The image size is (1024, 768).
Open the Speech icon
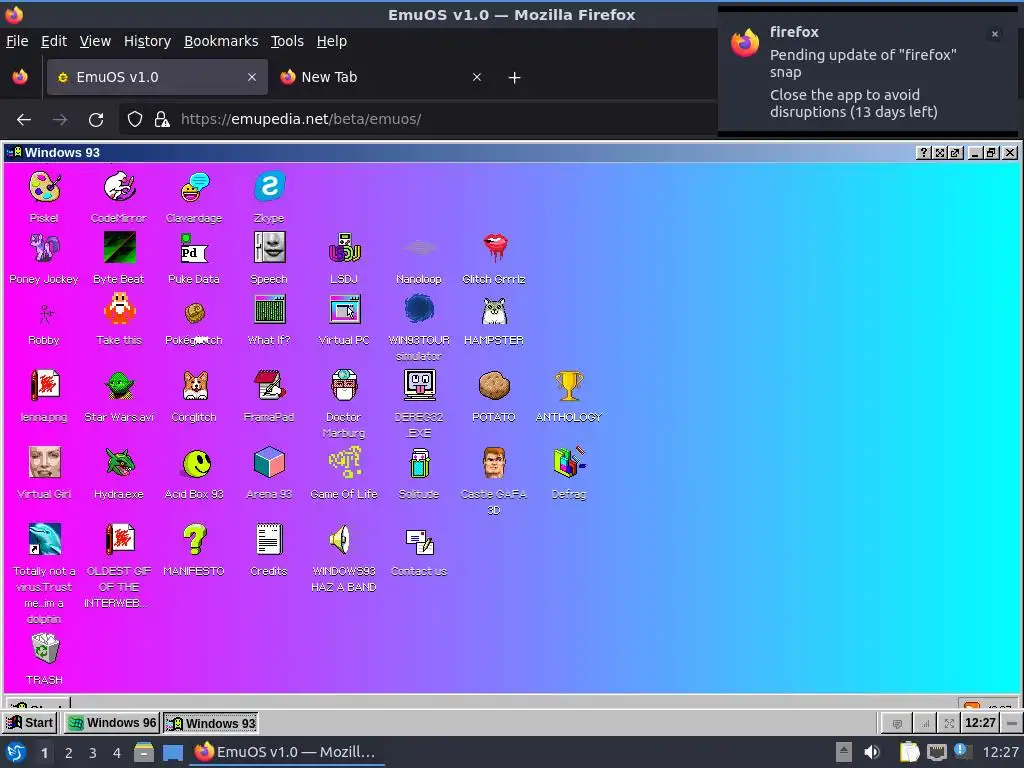point(269,249)
